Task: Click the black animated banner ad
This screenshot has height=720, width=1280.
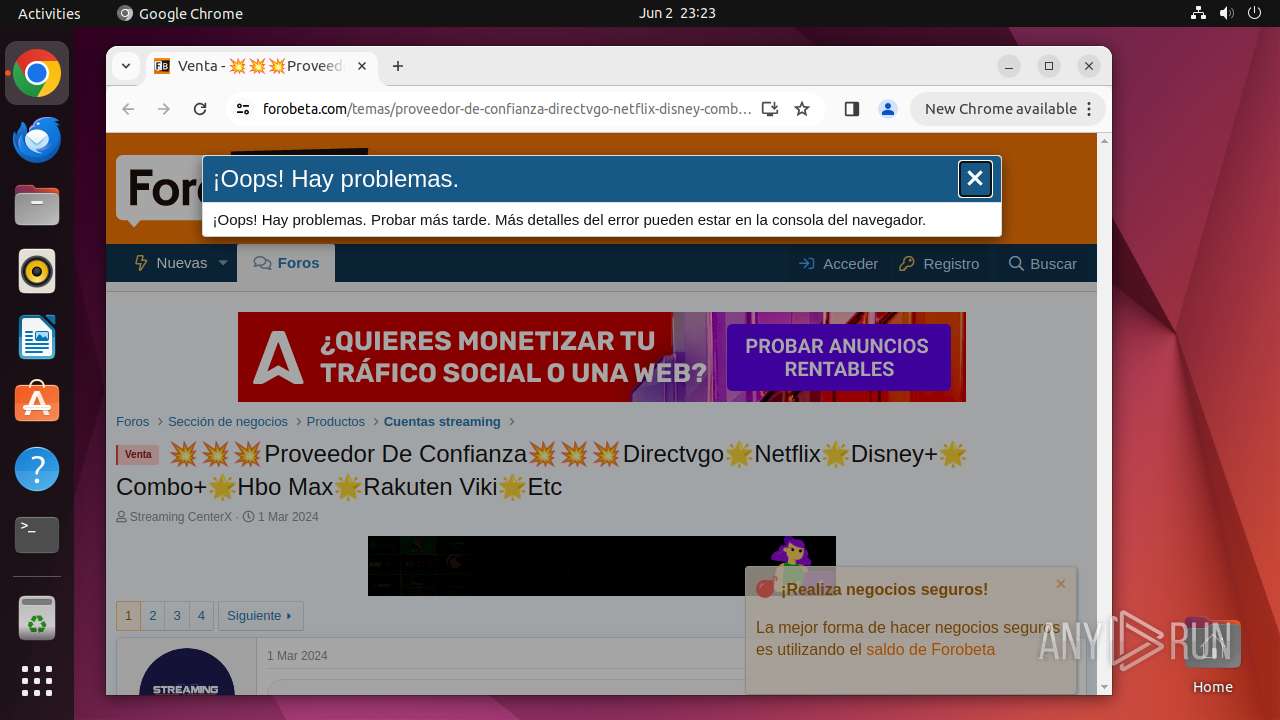Action: (x=601, y=566)
